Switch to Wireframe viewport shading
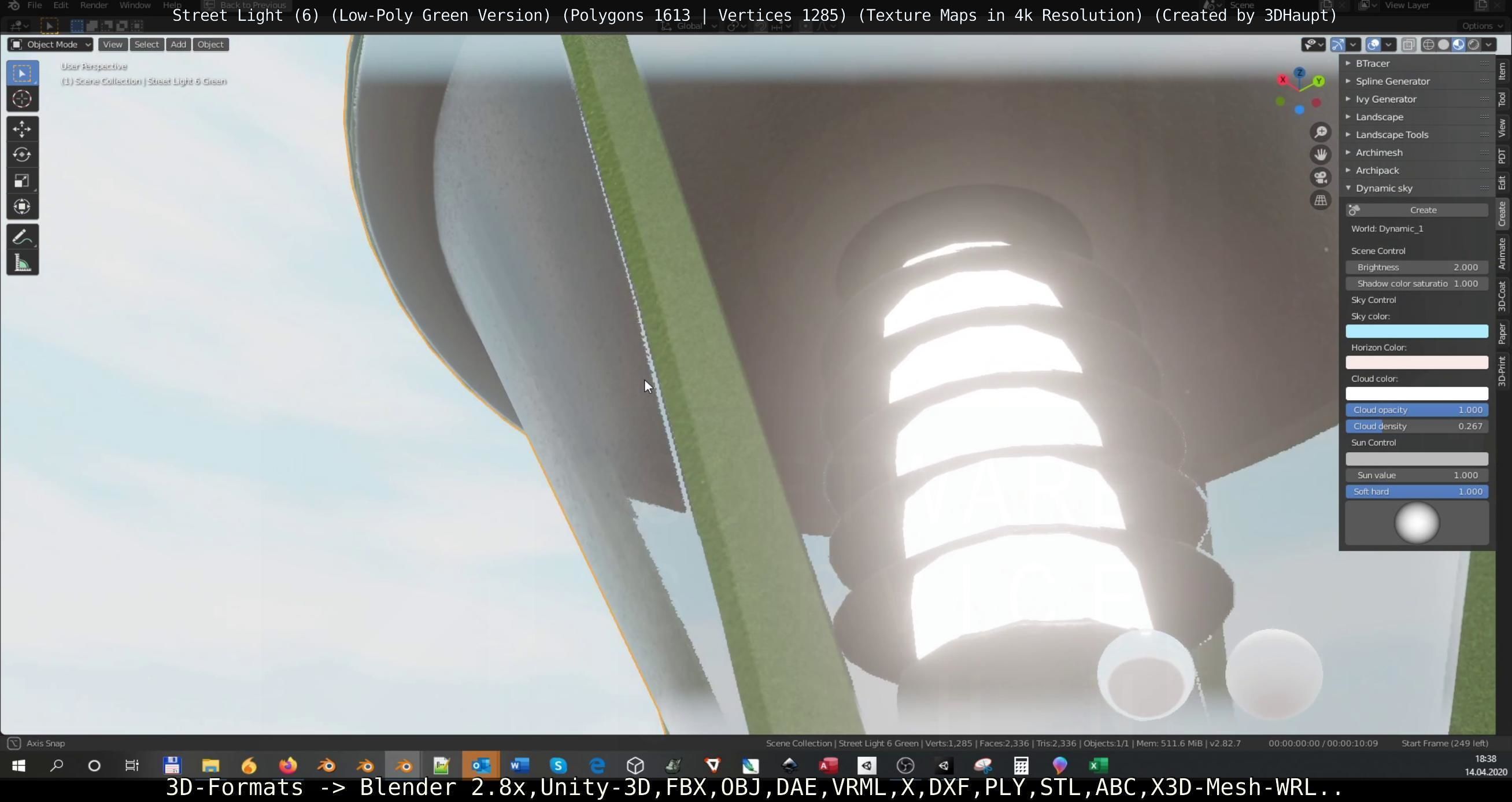1512x802 pixels. tap(1429, 45)
